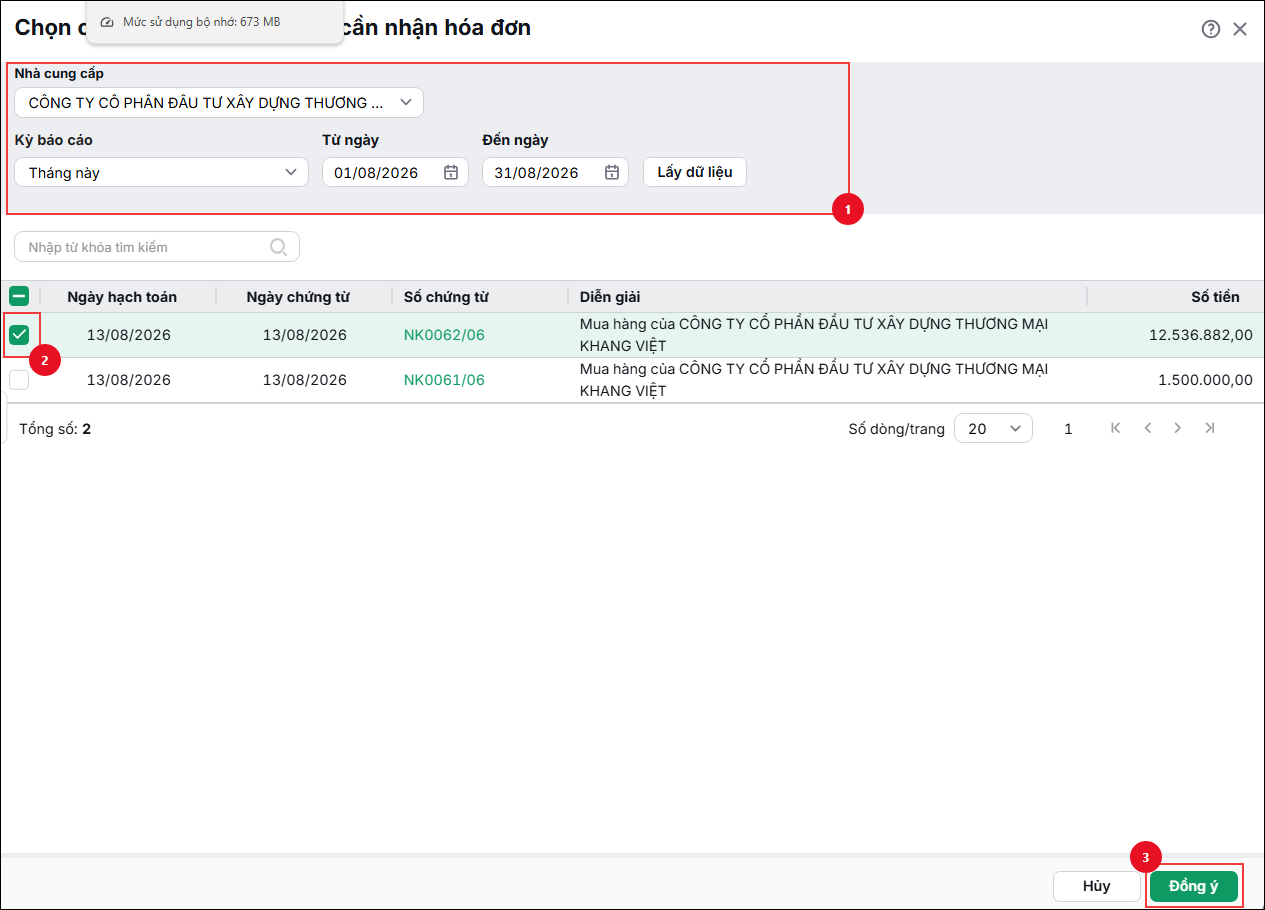
Task: Click the memory usage tooltip text 673 MB
Action: pos(201,21)
